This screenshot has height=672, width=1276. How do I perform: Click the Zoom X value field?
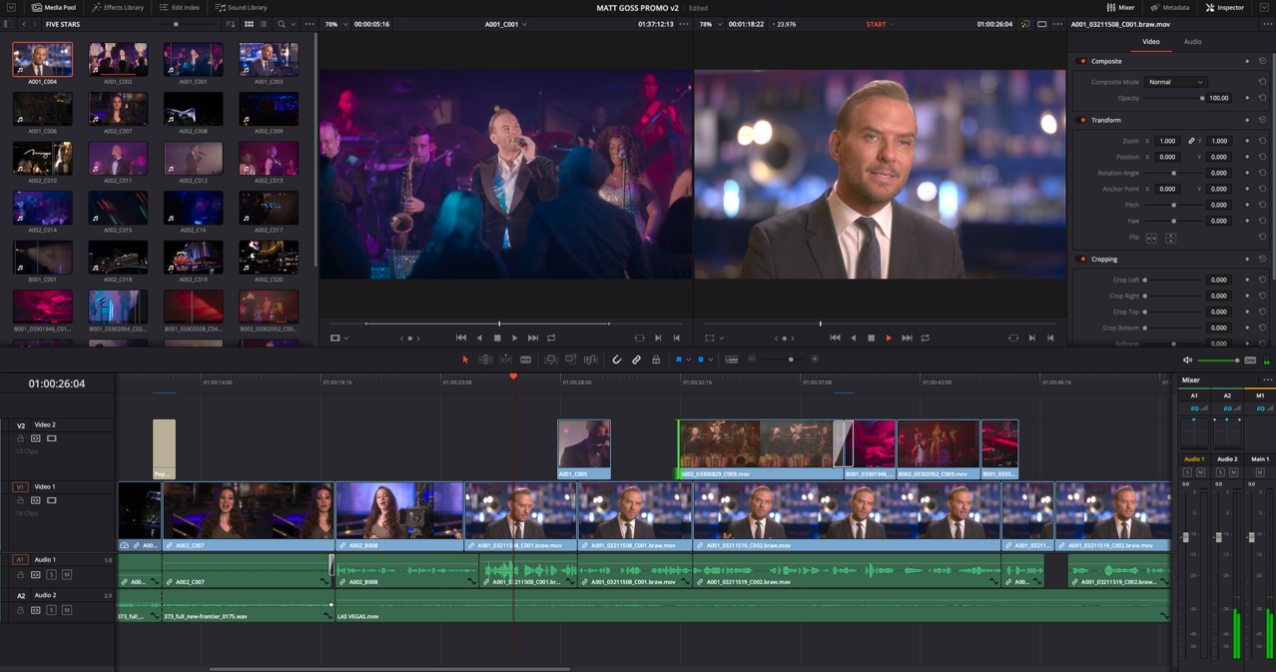[1167, 141]
